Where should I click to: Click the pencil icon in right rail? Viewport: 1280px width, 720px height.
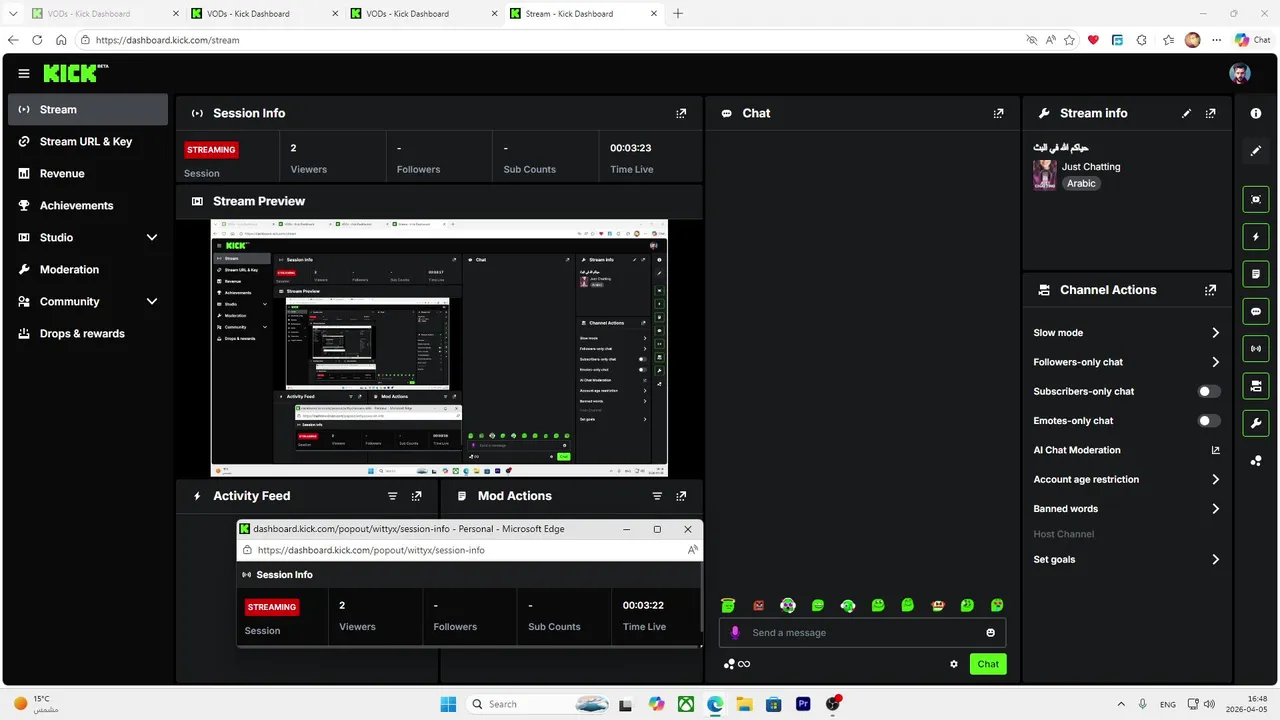pyautogui.click(x=1256, y=151)
